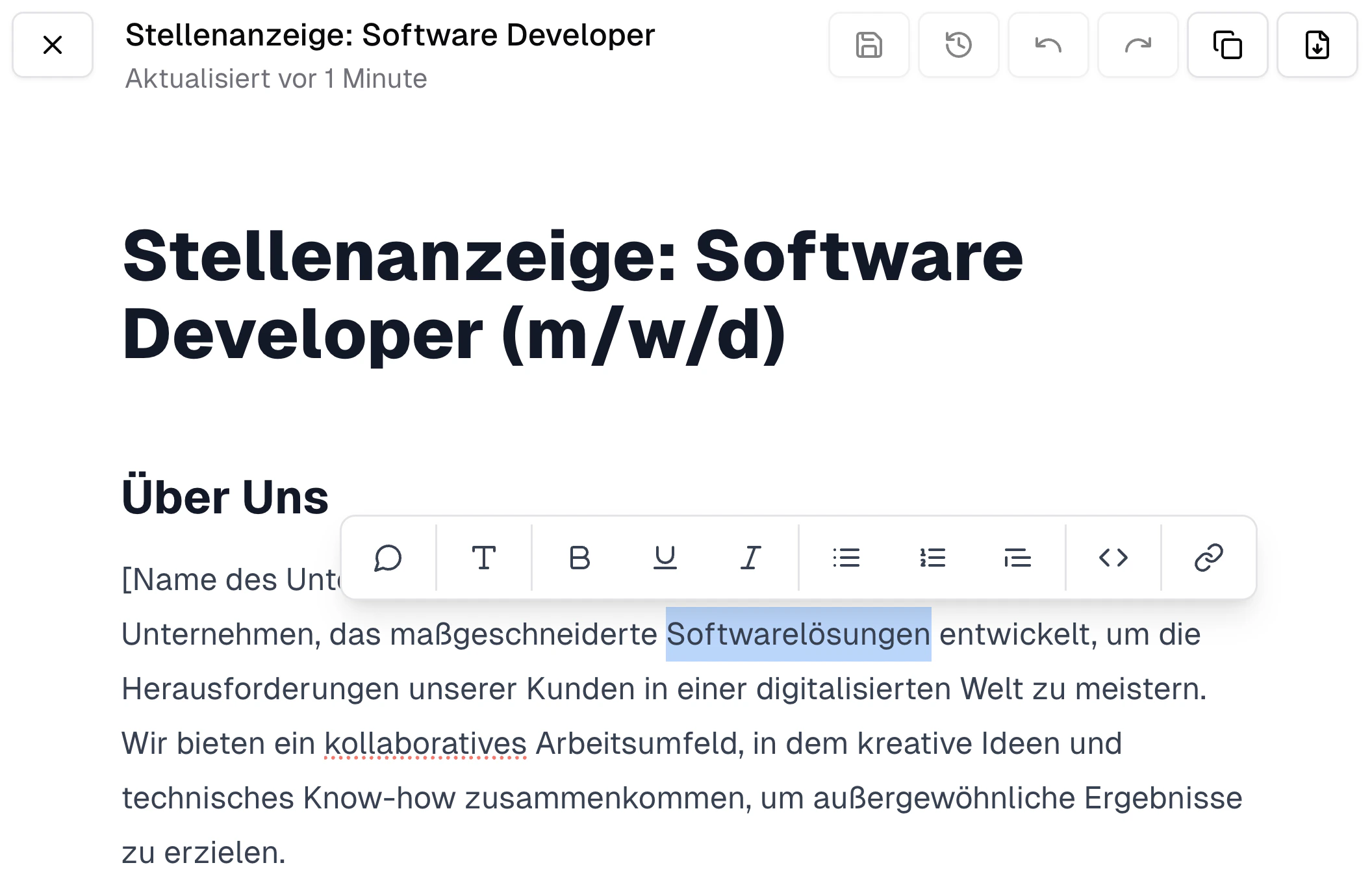Toggle bold on the selected text
Screen dimensions: 1372x876
click(x=579, y=558)
